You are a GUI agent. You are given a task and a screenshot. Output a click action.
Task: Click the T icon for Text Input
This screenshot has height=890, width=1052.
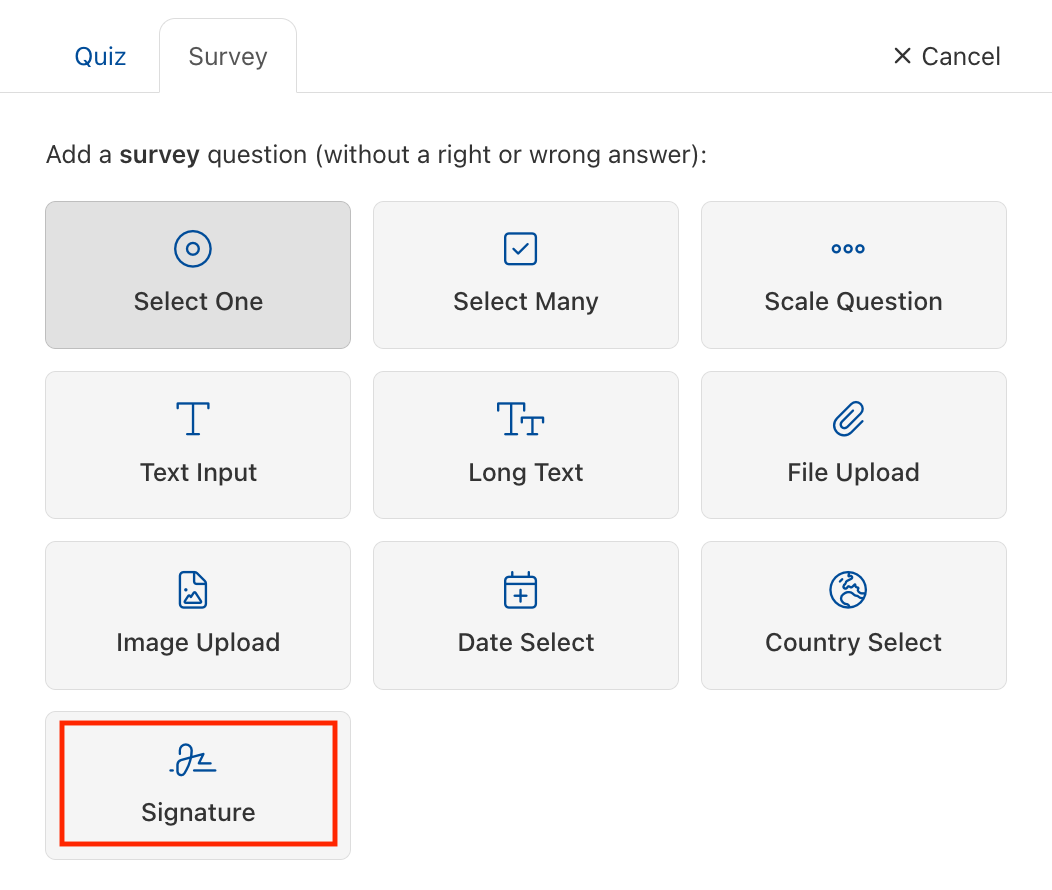[x=193, y=419]
